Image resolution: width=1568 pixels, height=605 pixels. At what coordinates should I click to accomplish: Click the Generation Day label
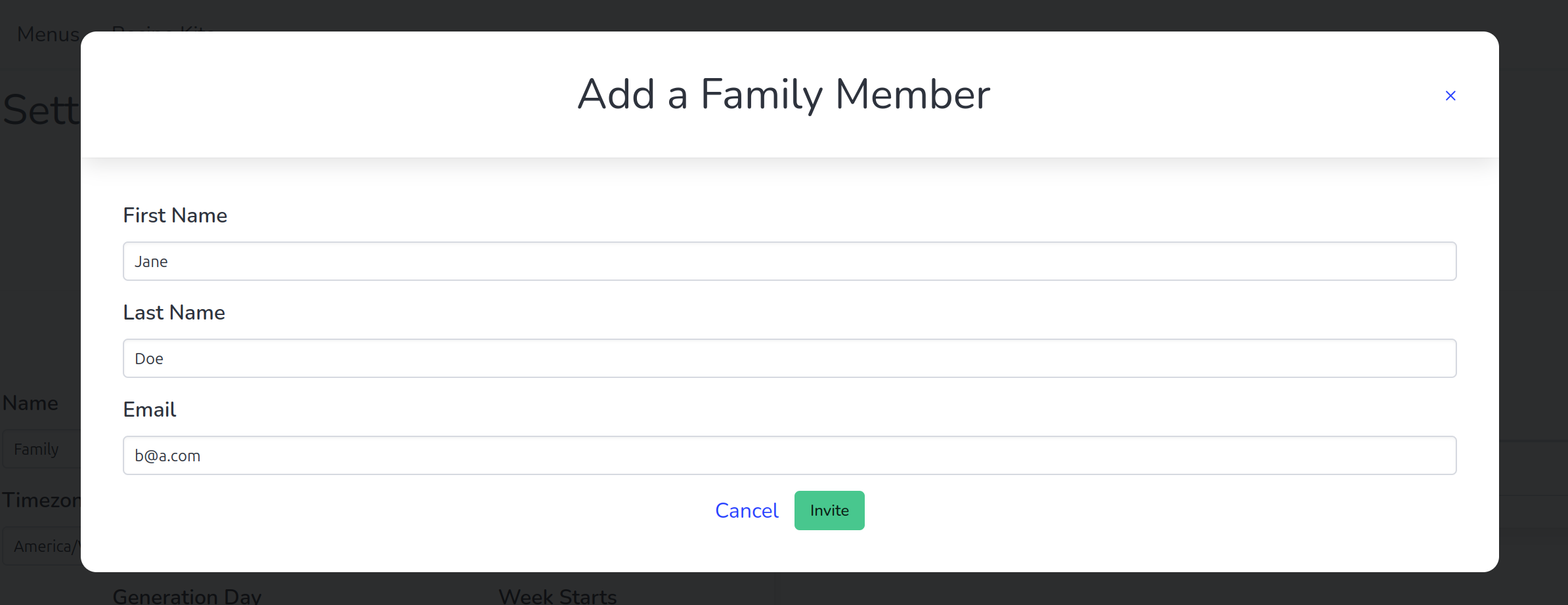point(187,595)
